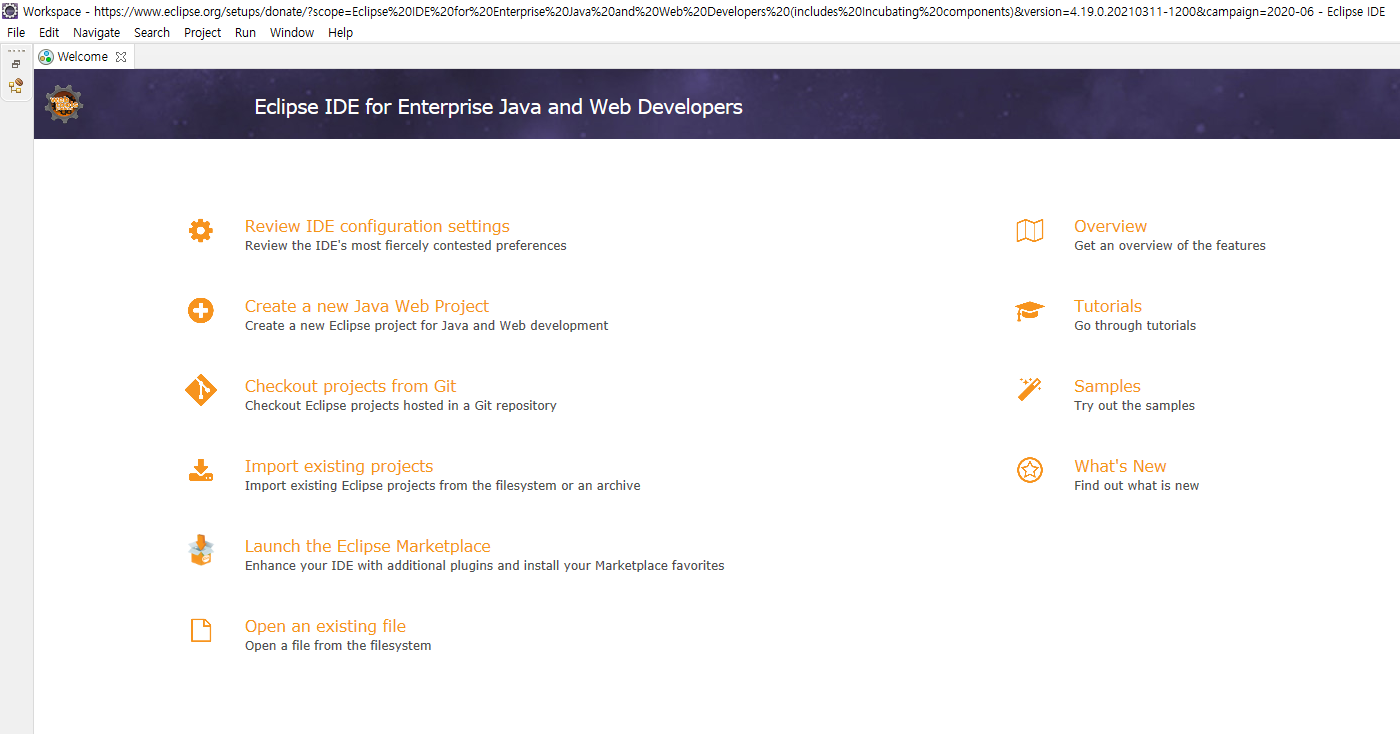
Task: Click the graduation cap icon next to Tutorials
Action: 1030,311
